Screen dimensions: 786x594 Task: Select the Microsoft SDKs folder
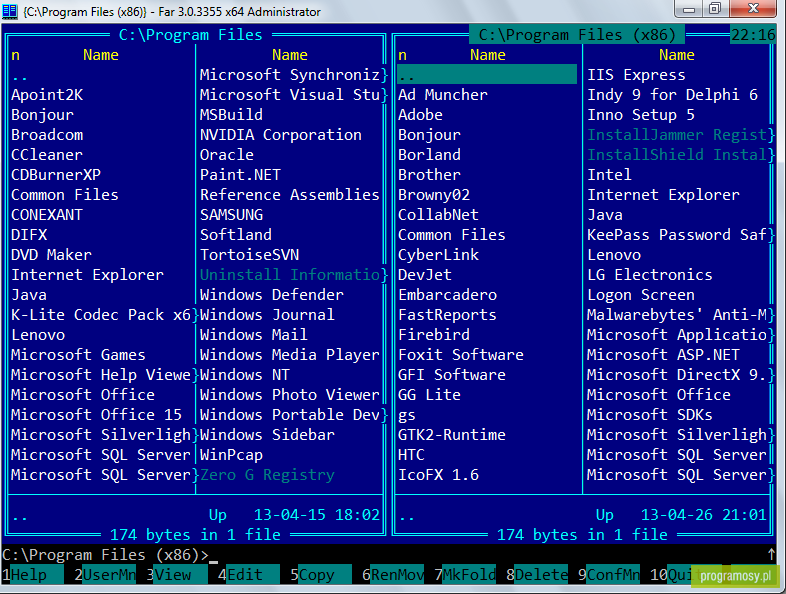tap(650, 415)
